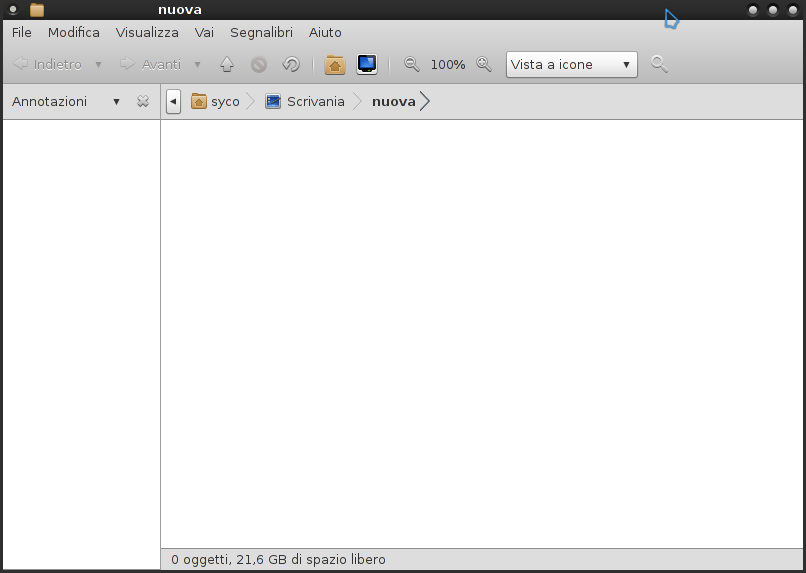Select nuova in the path bar
Screen dimensions: 806x573
pyautogui.click(x=394, y=102)
